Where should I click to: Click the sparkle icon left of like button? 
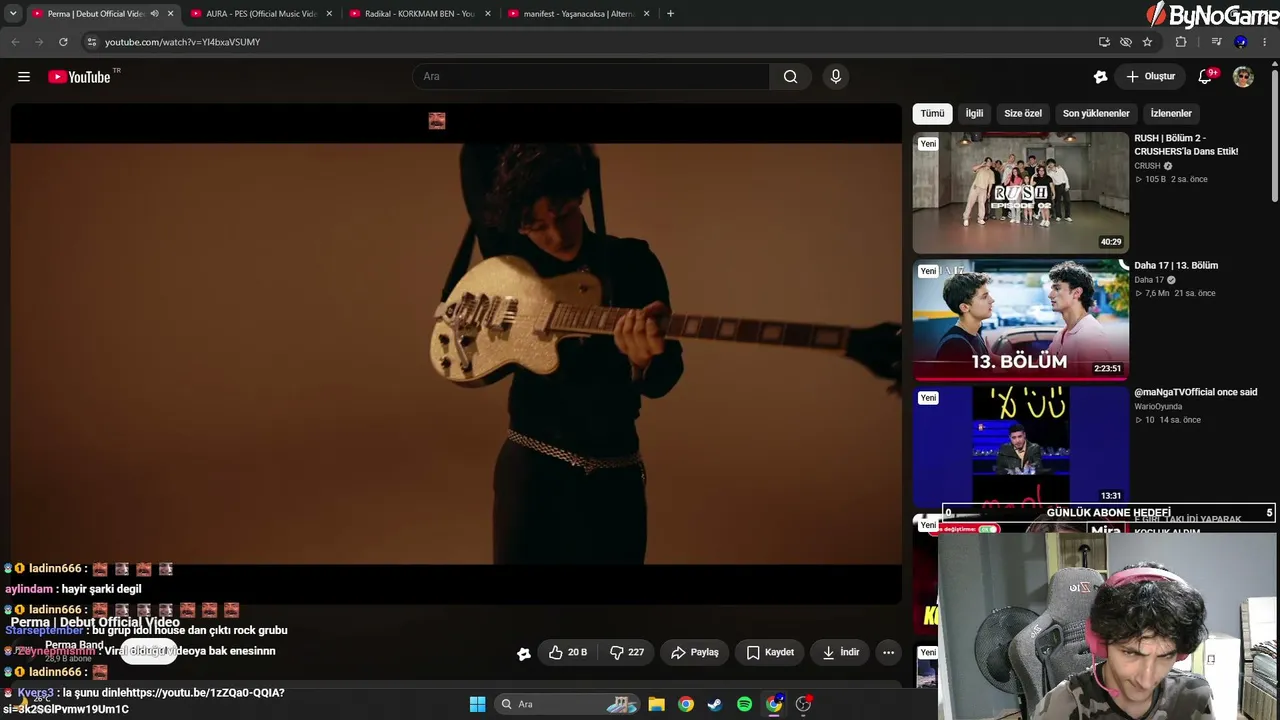[x=524, y=653]
